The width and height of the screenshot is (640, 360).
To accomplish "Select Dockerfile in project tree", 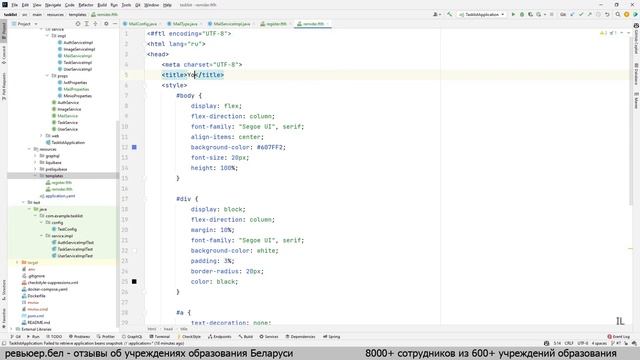I will 33,296.
